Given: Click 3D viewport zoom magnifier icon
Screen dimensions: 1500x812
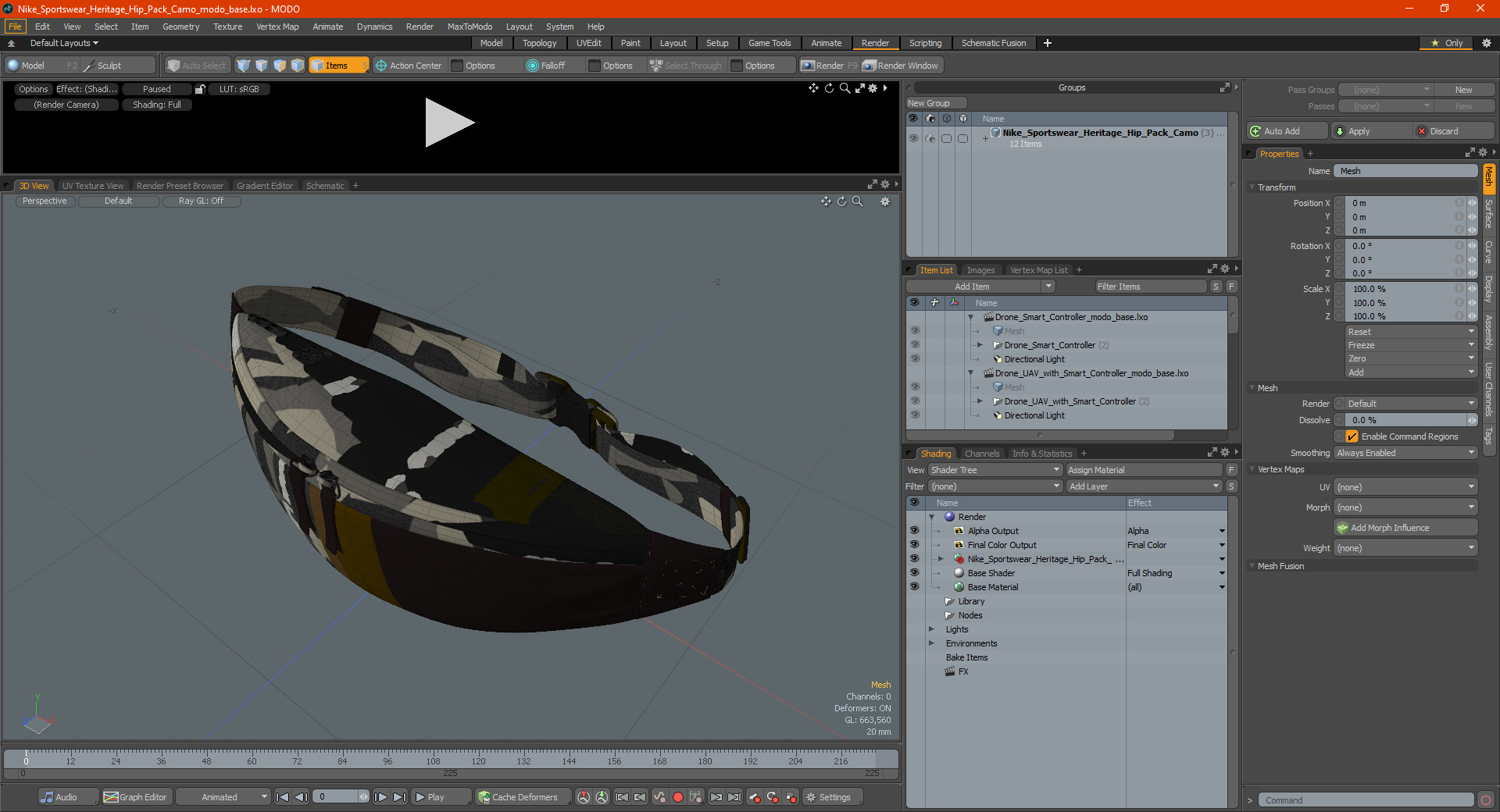Looking at the screenshot, I should click(x=857, y=201).
